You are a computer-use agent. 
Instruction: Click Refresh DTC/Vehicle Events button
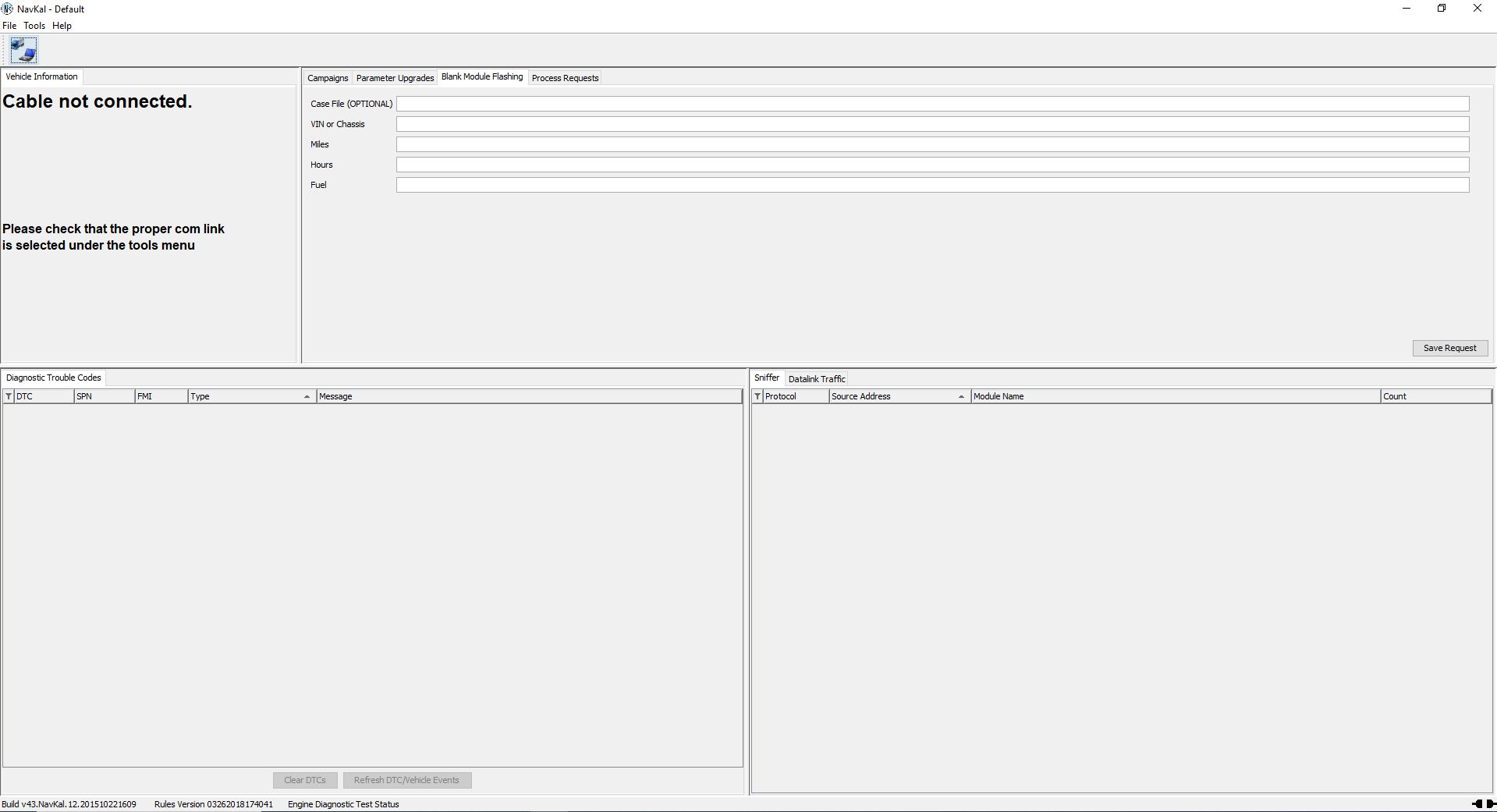click(406, 780)
